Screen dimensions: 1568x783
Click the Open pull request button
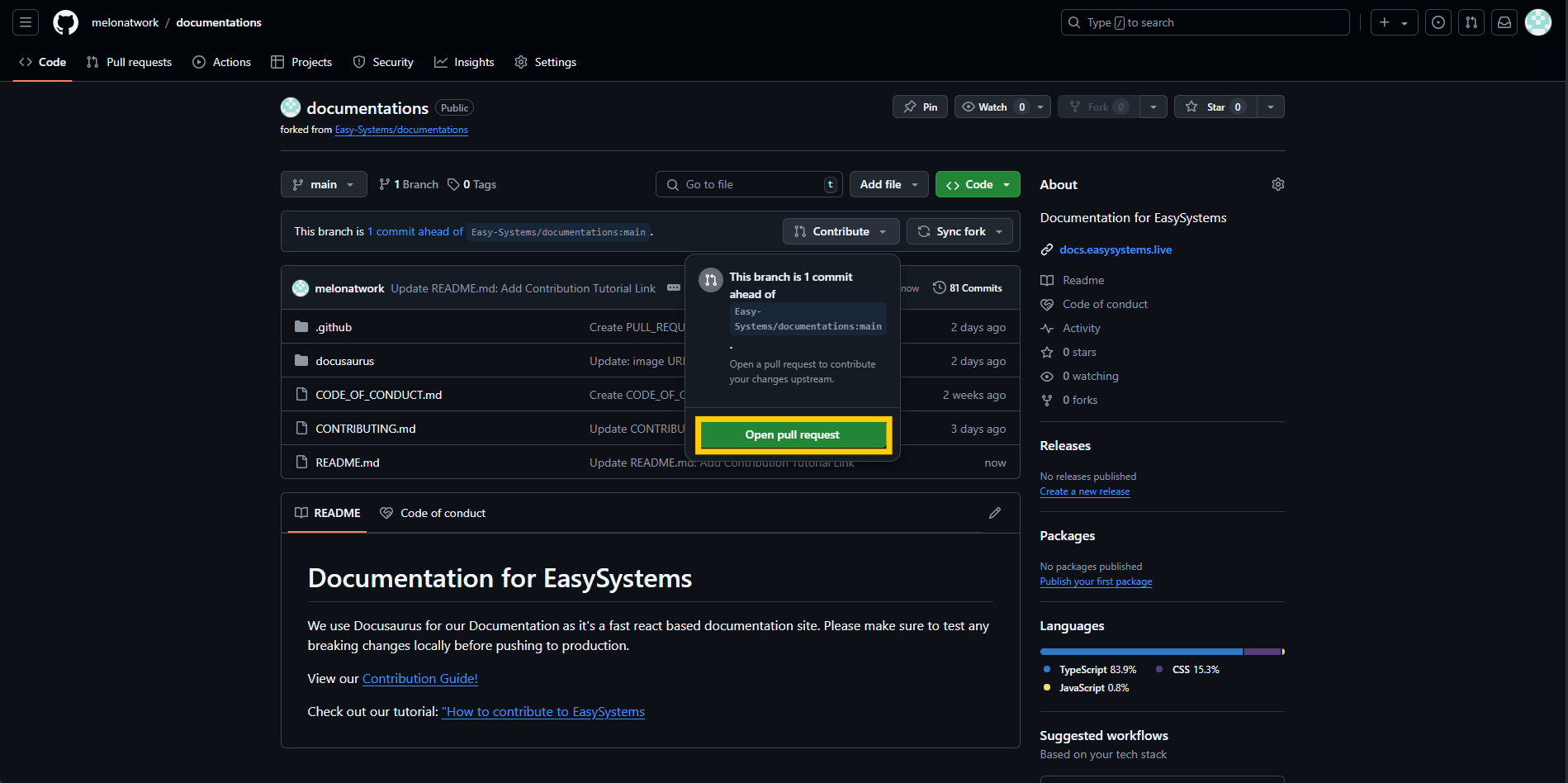click(x=792, y=434)
